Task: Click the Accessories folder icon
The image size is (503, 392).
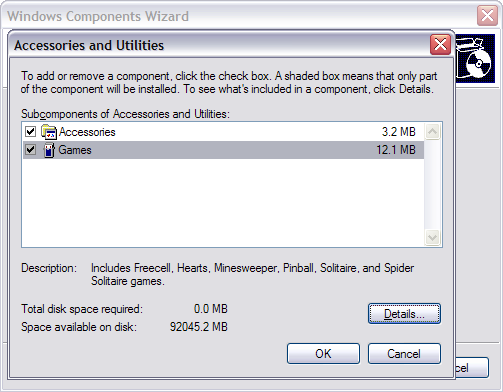Action: coord(49,132)
